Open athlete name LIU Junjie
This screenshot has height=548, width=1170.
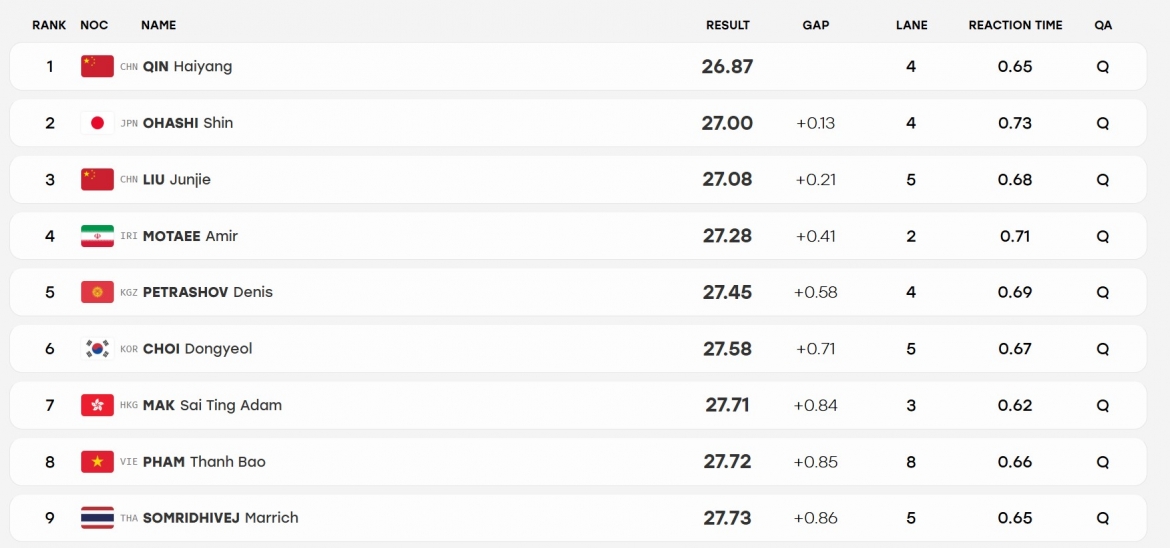pyautogui.click(x=177, y=179)
